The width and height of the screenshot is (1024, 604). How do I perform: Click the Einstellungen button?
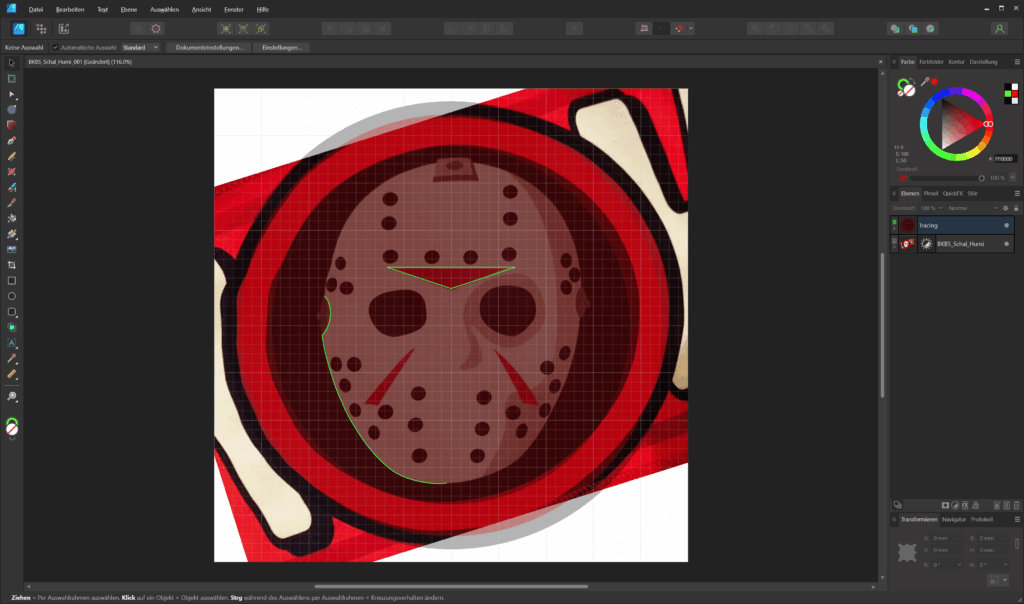coord(281,47)
